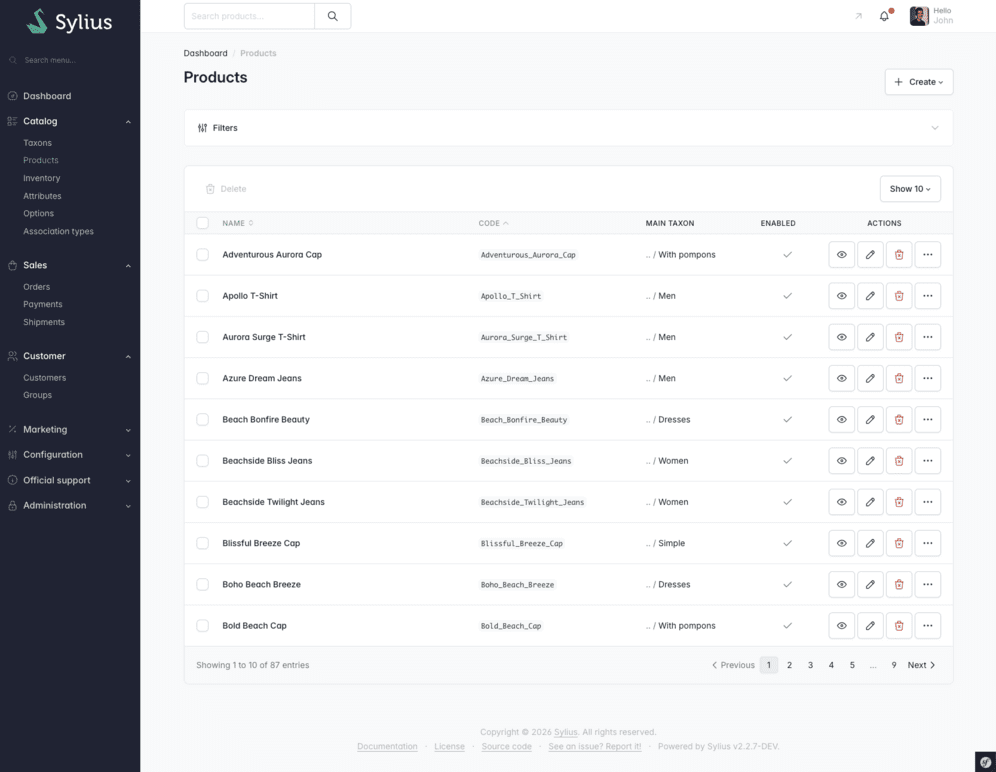Edit Beach Bonfire Beauty pencil icon
This screenshot has width=996, height=772.
[x=870, y=420]
